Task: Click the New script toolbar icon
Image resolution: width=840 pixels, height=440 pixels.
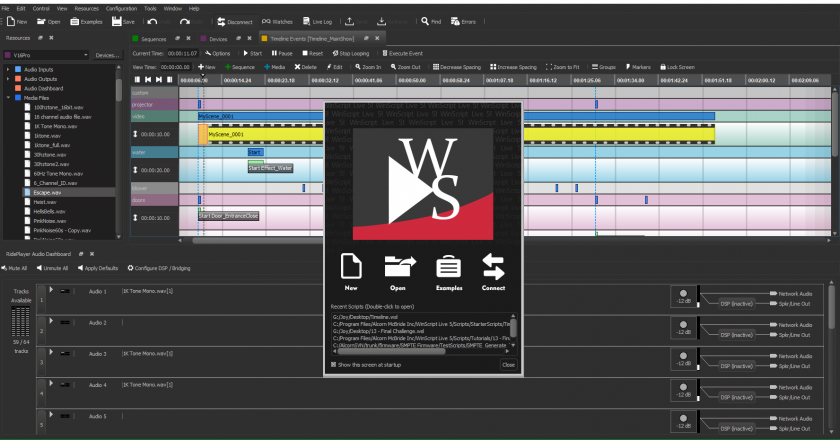Action: pyautogui.click(x=17, y=21)
